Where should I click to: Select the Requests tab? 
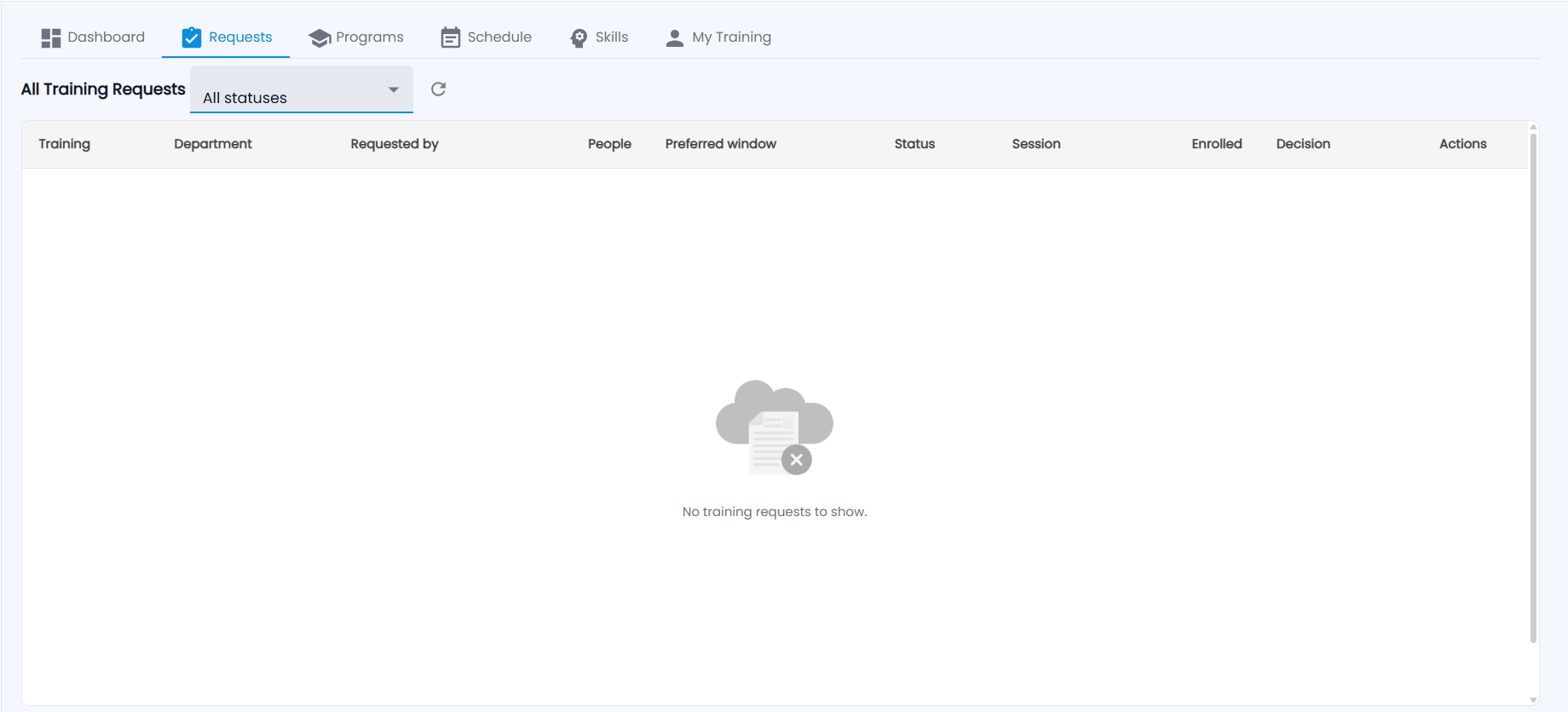pyautogui.click(x=226, y=37)
